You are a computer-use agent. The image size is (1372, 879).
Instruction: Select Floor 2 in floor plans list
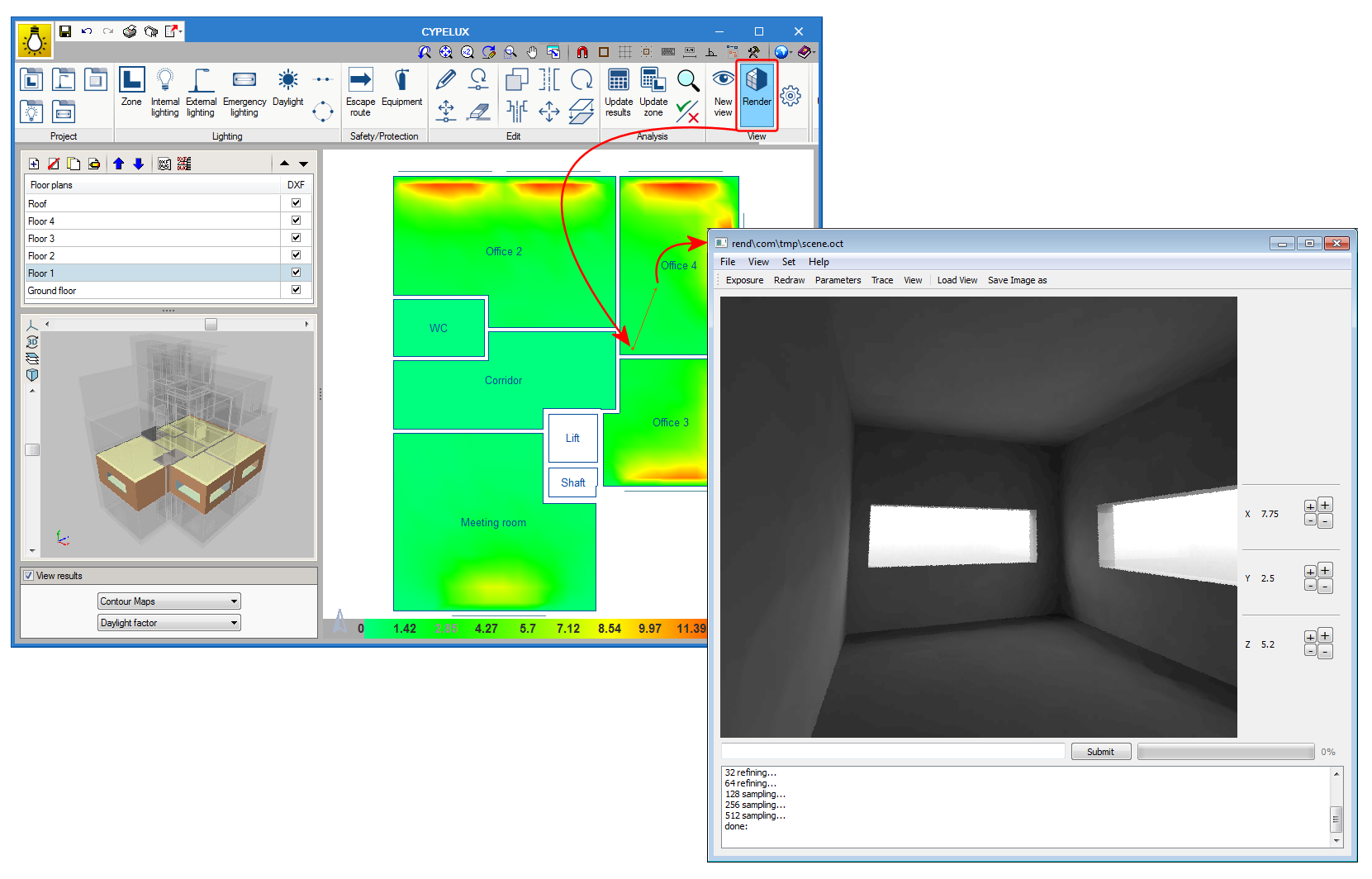click(x=41, y=256)
